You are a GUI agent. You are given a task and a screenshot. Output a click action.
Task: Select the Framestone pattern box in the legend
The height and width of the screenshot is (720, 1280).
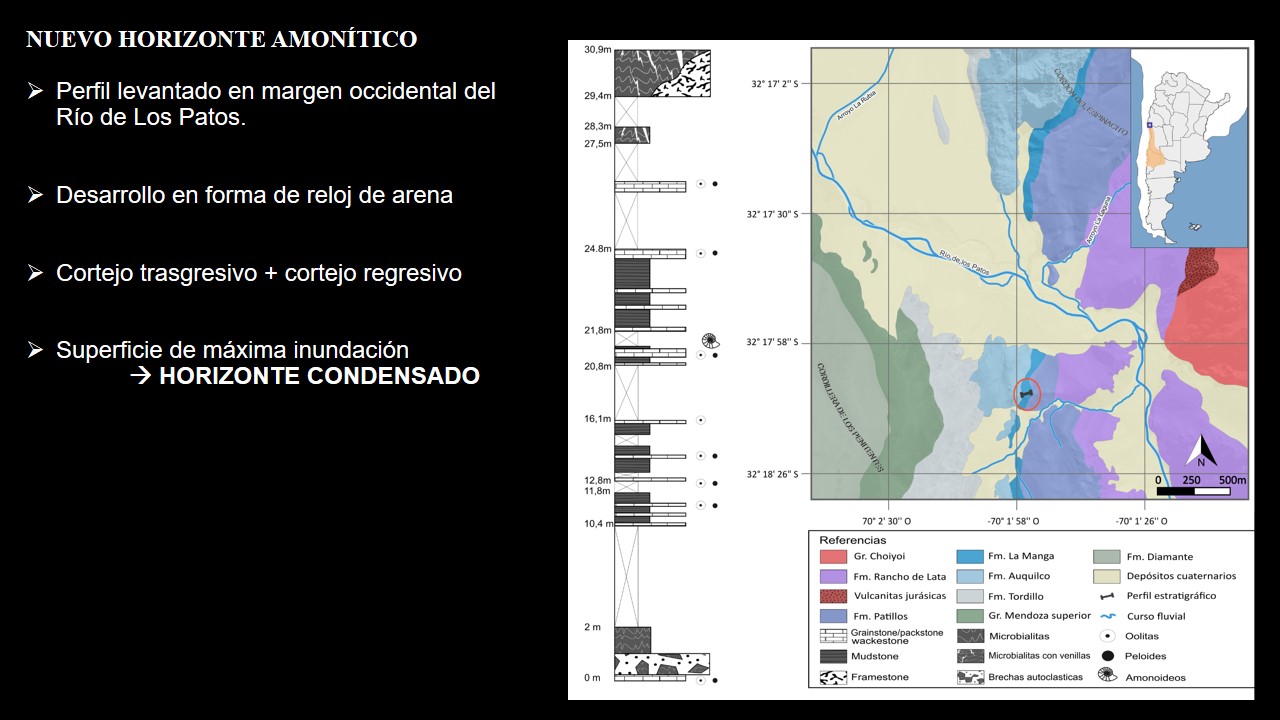(833, 677)
